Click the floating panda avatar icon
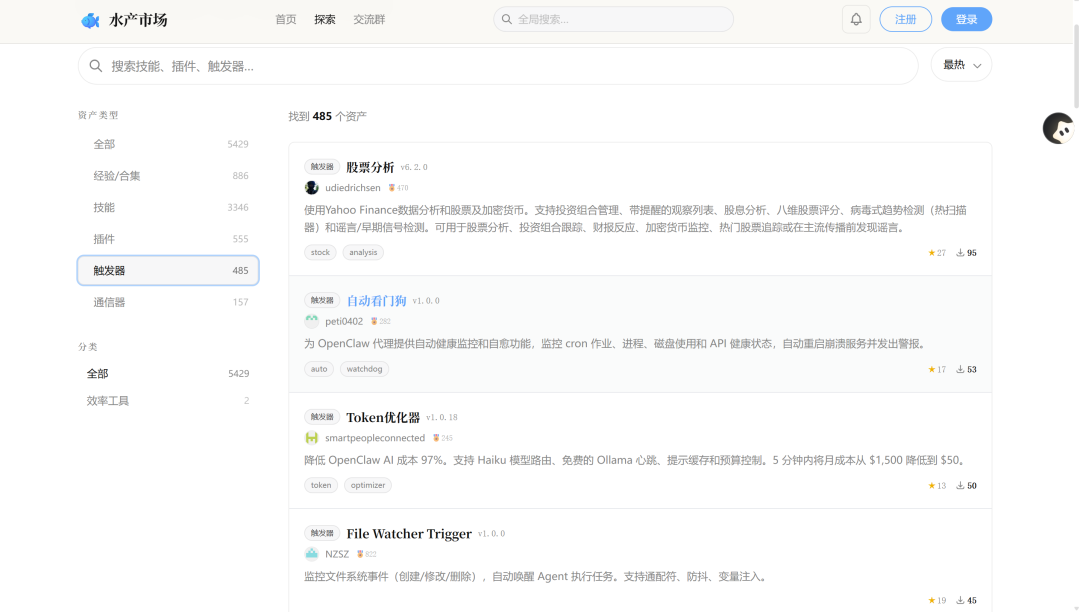The image size is (1080, 612). (1058, 128)
